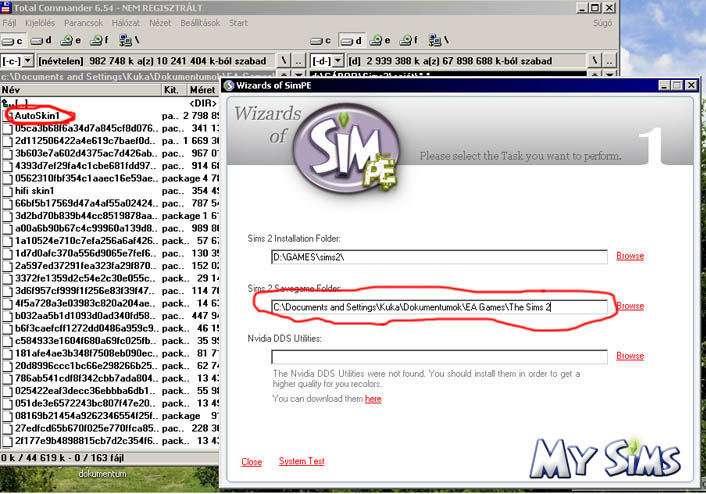Click file icon beside 1d7d0afc370a556d9065e7fef6
Screen dimensions: 706x494
click(x=7, y=254)
